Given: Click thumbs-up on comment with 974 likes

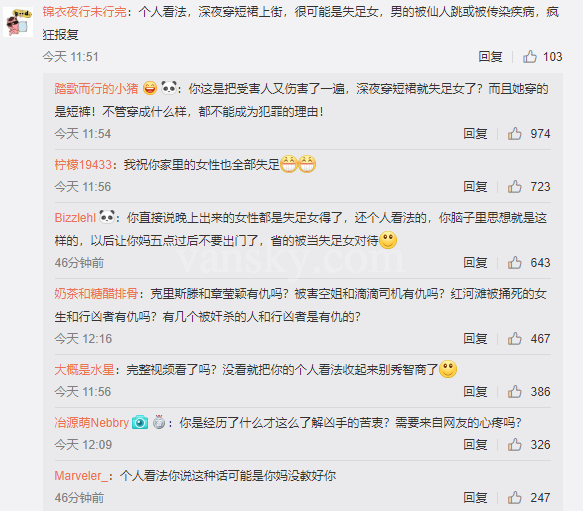Looking at the screenshot, I should (515, 134).
